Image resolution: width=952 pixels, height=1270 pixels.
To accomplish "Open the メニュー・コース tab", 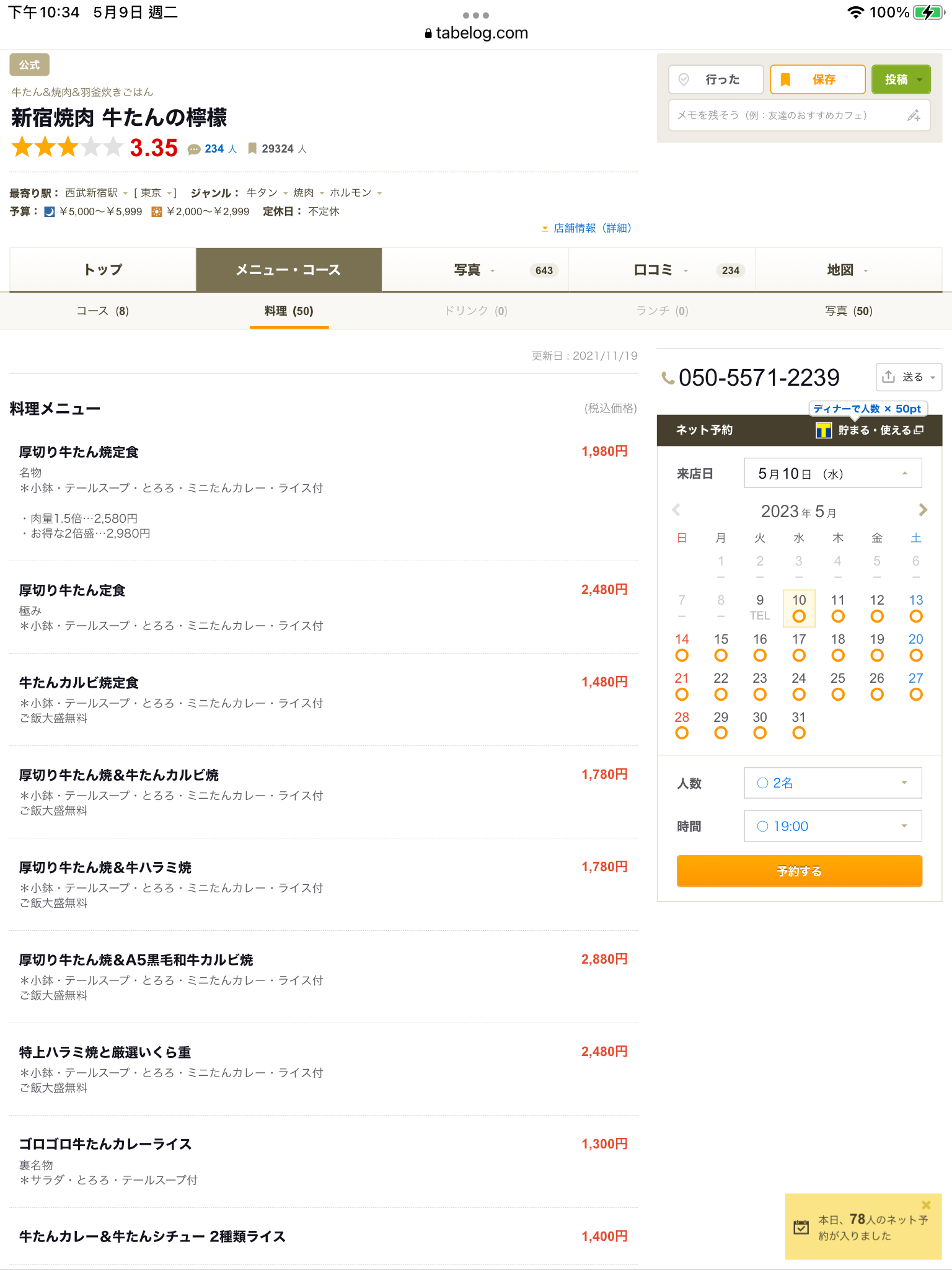I will [x=289, y=270].
